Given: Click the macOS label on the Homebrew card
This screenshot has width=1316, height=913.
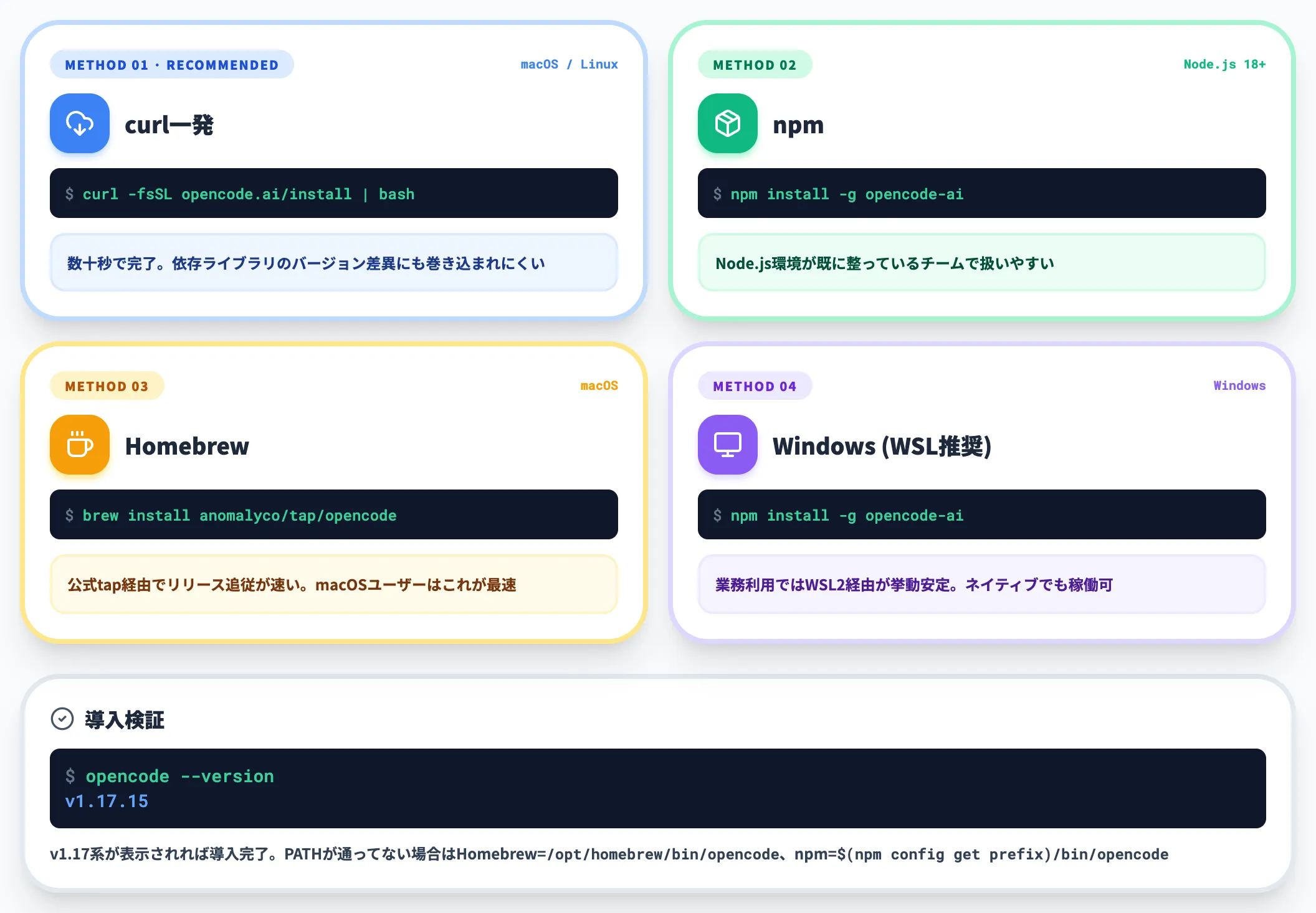Looking at the screenshot, I should point(599,386).
